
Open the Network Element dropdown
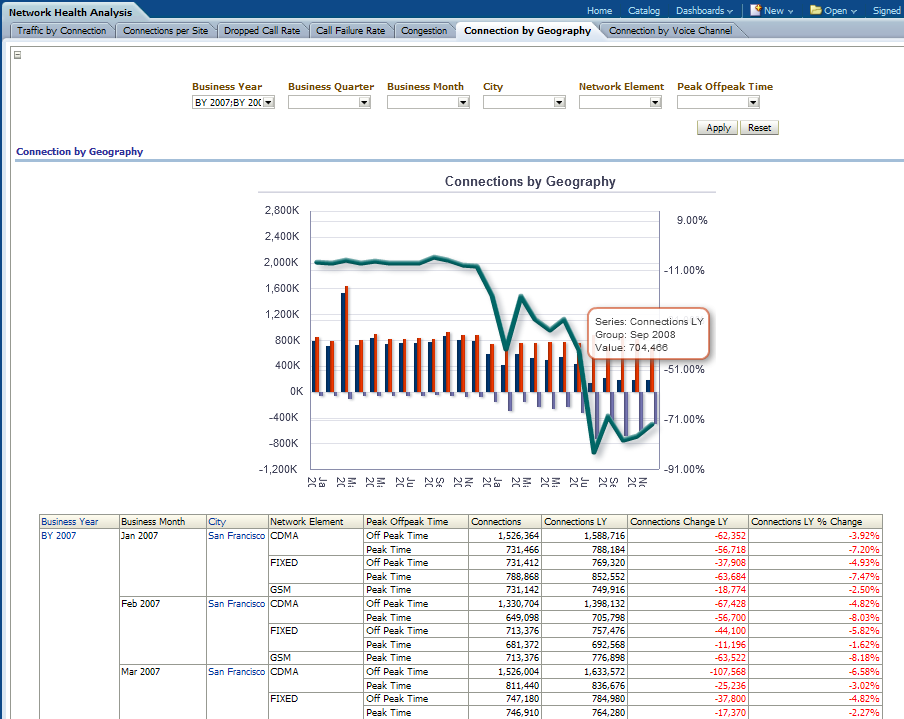[x=656, y=102]
